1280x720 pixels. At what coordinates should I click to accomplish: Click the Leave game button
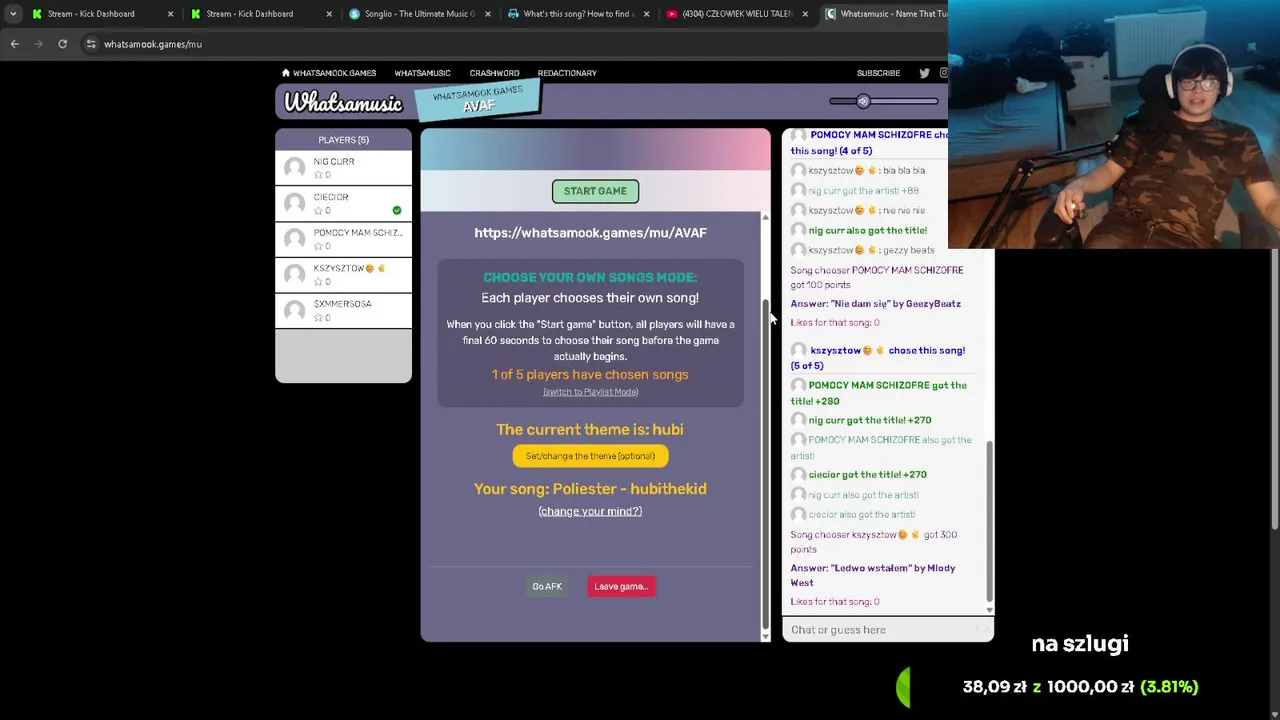coord(621,587)
